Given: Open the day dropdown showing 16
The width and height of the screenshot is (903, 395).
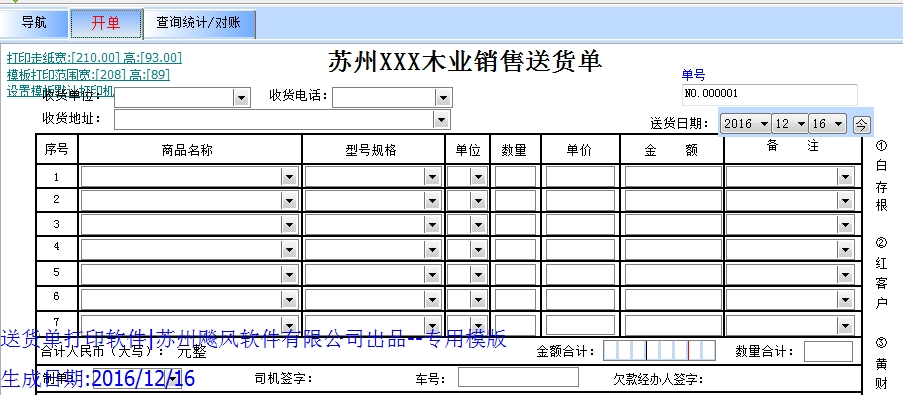Looking at the screenshot, I should coord(828,123).
